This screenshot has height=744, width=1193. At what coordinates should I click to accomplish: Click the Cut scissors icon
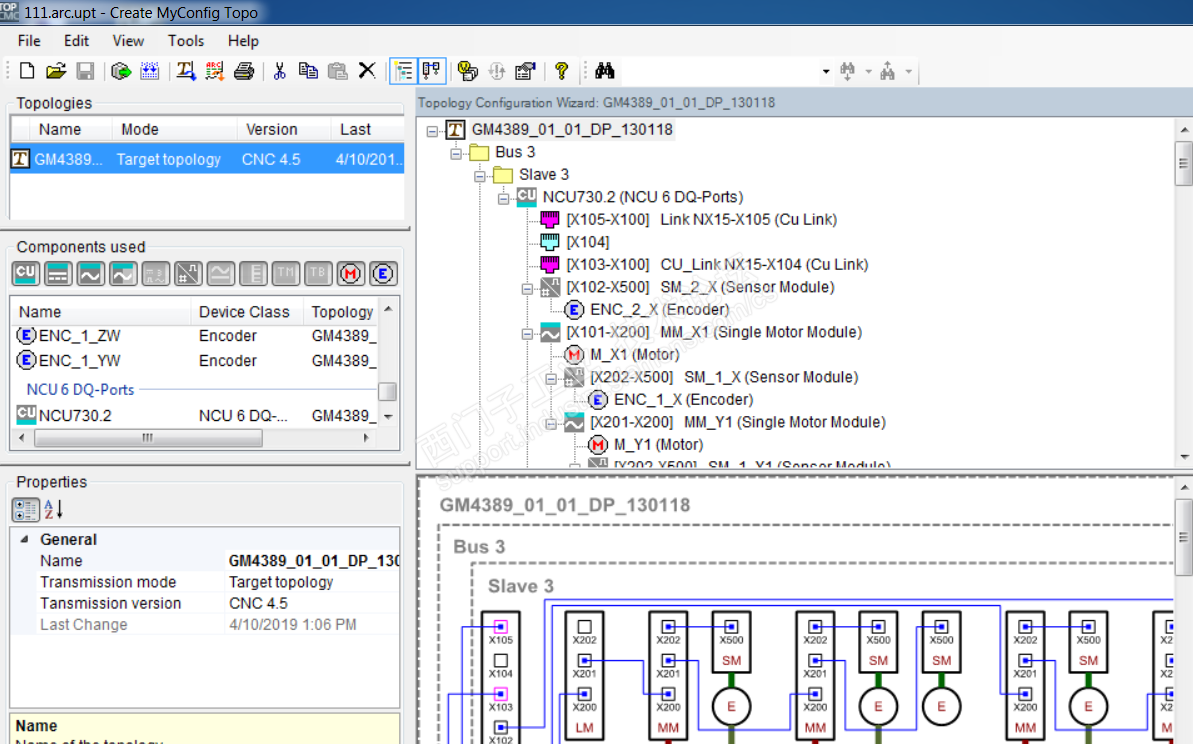279,71
